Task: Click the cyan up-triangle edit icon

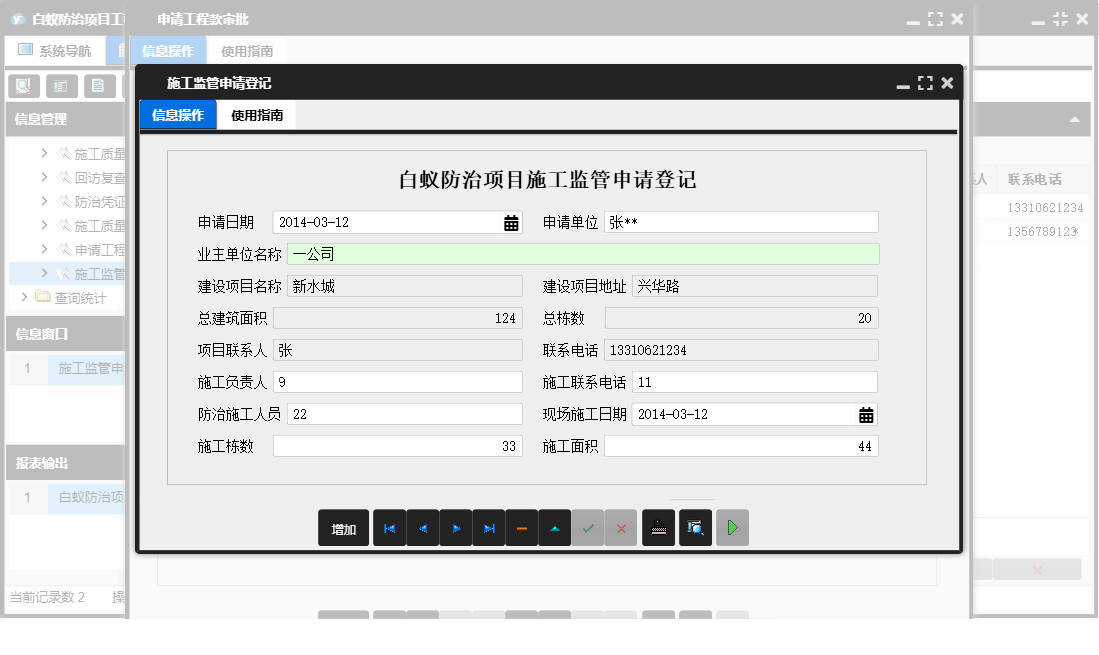Action: [555, 528]
